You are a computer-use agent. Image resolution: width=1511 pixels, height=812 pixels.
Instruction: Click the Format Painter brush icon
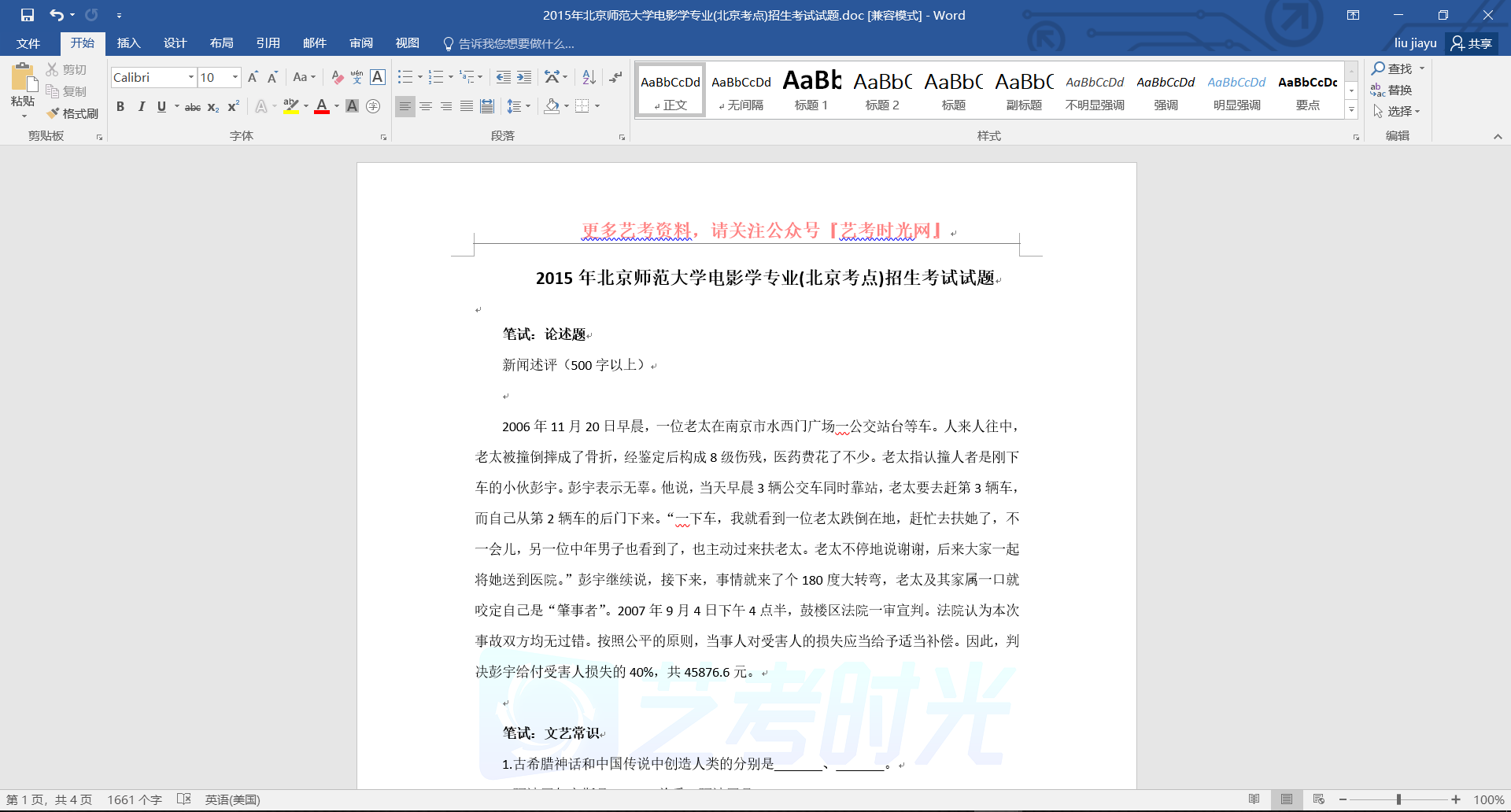point(54,113)
